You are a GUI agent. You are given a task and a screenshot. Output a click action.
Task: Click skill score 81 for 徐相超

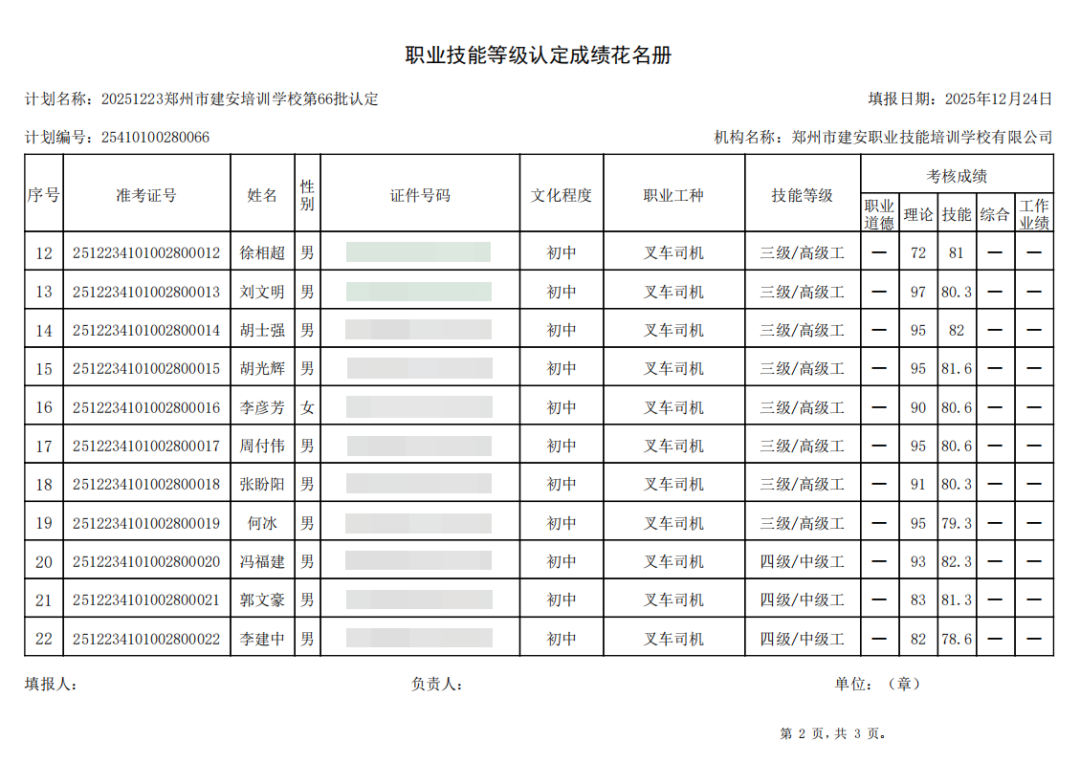(x=956, y=253)
